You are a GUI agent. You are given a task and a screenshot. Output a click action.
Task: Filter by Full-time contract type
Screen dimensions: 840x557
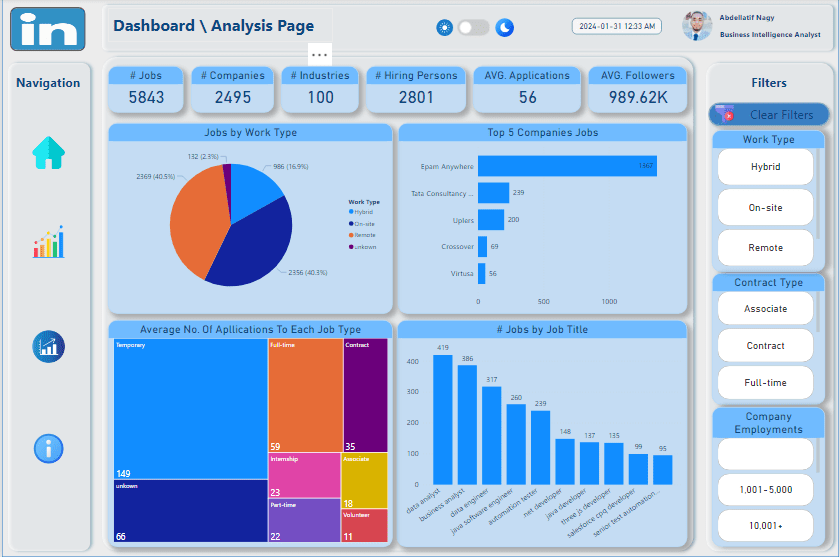[x=765, y=382]
